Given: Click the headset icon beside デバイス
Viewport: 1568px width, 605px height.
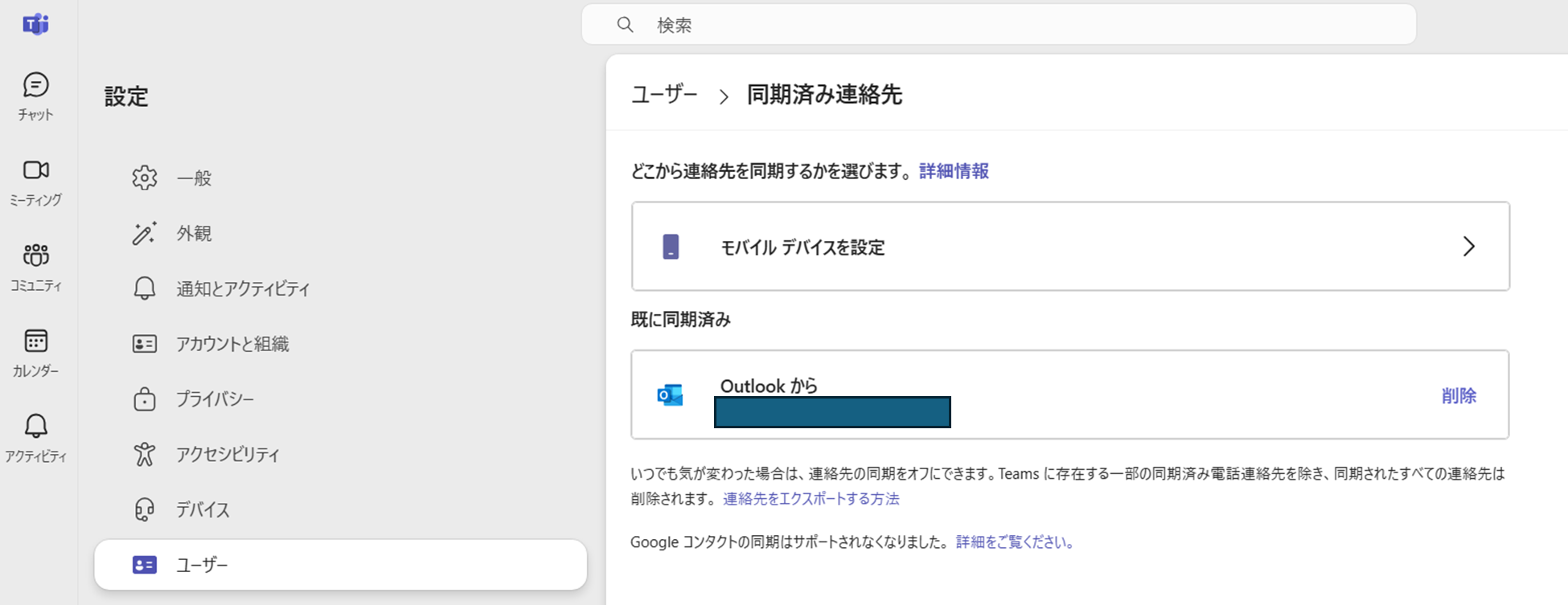Looking at the screenshot, I should click(x=145, y=510).
